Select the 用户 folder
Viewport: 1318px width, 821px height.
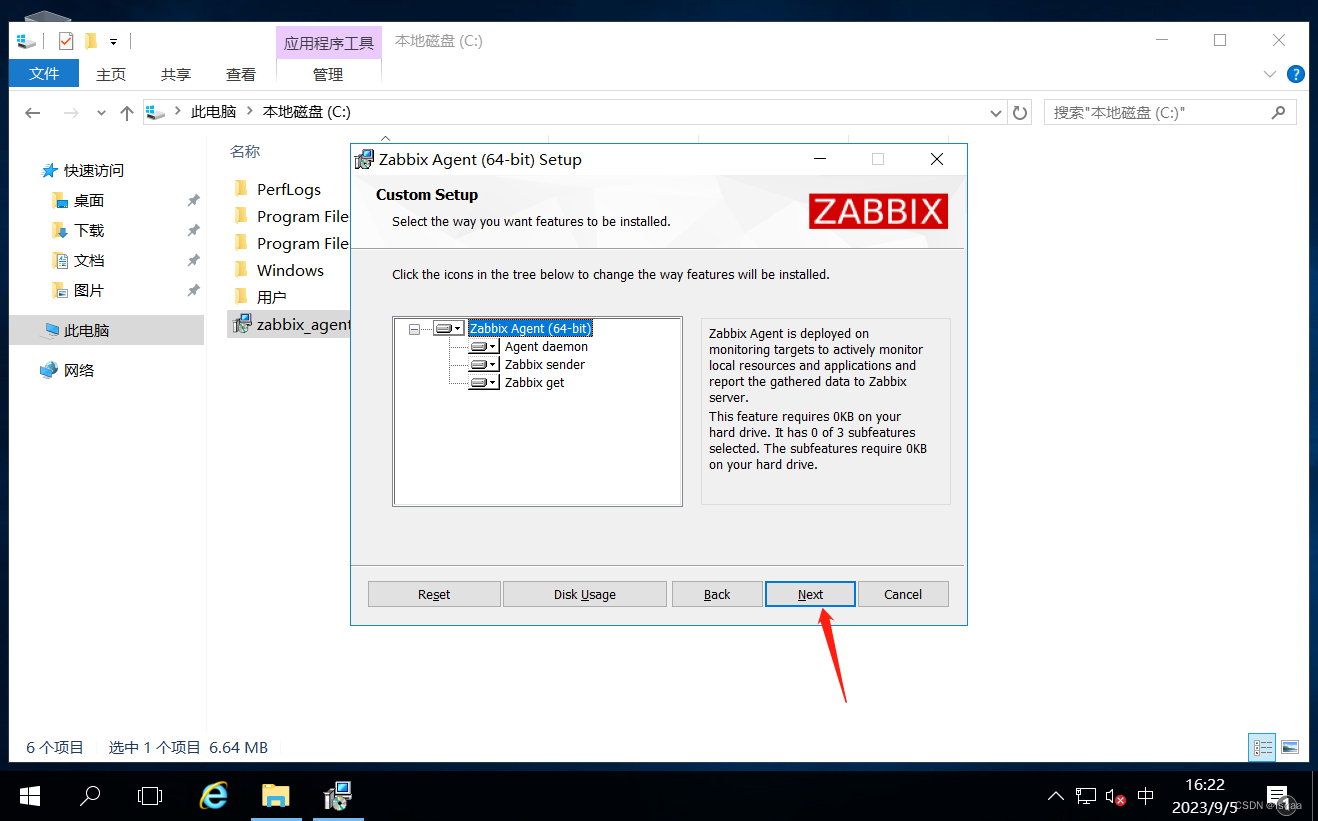[x=271, y=297]
